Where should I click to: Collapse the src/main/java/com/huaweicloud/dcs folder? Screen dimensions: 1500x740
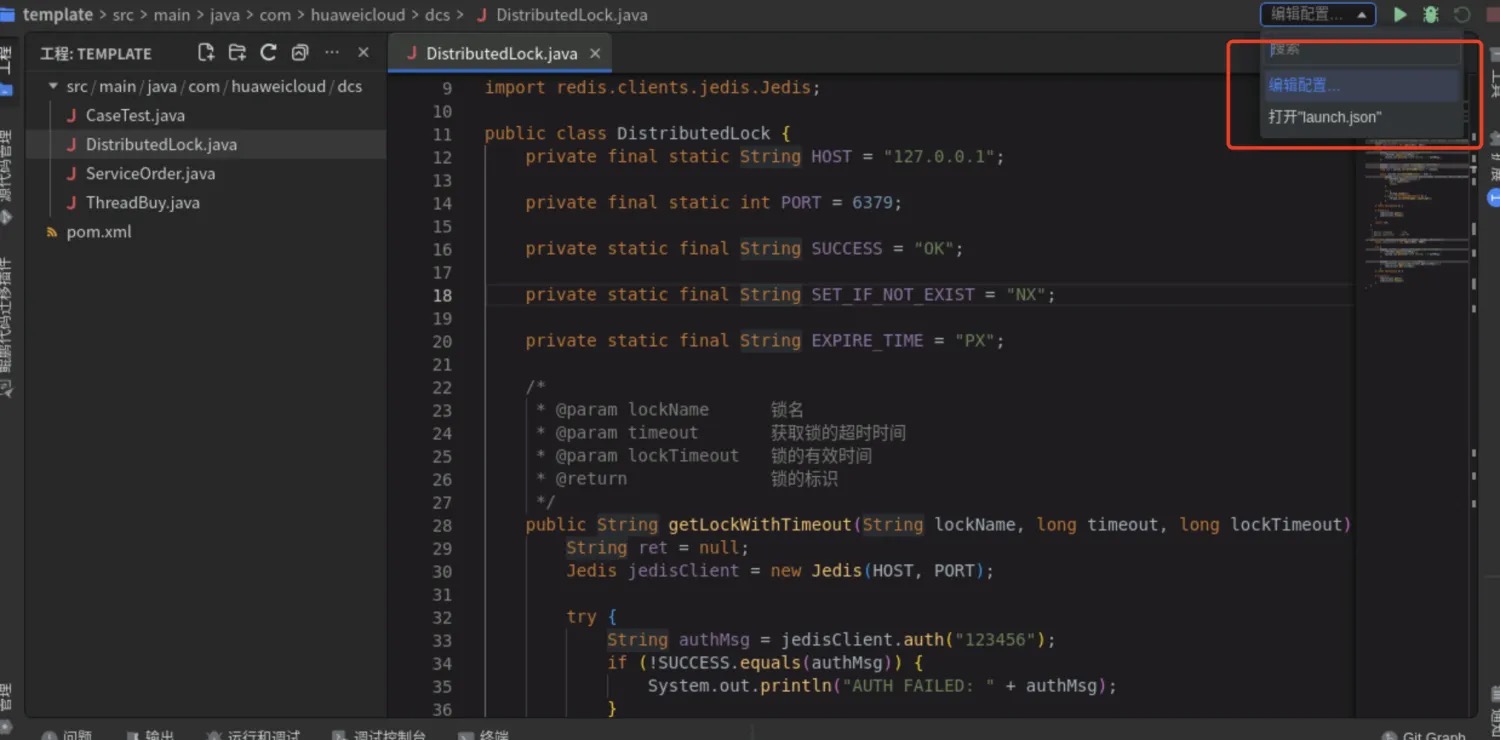pos(53,87)
